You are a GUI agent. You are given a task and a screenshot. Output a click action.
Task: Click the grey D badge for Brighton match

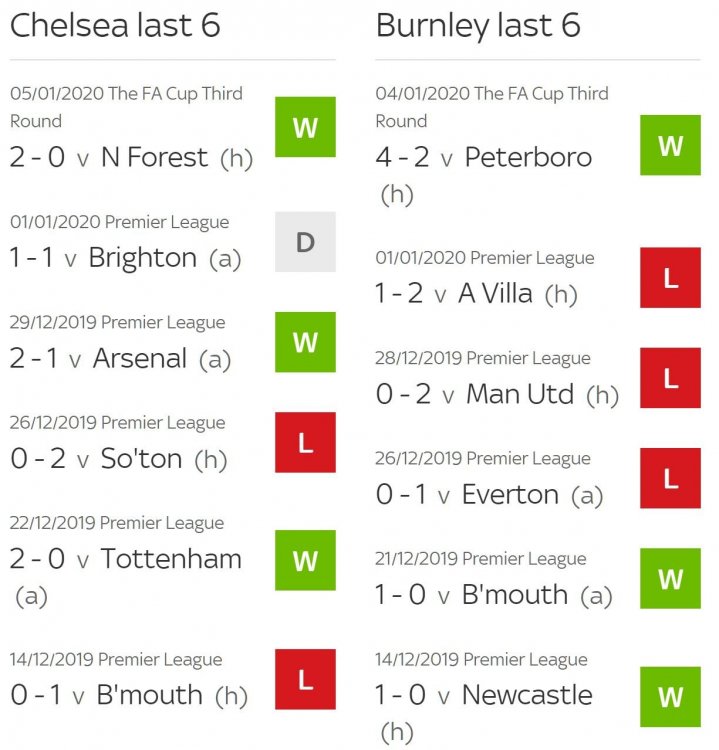click(305, 242)
